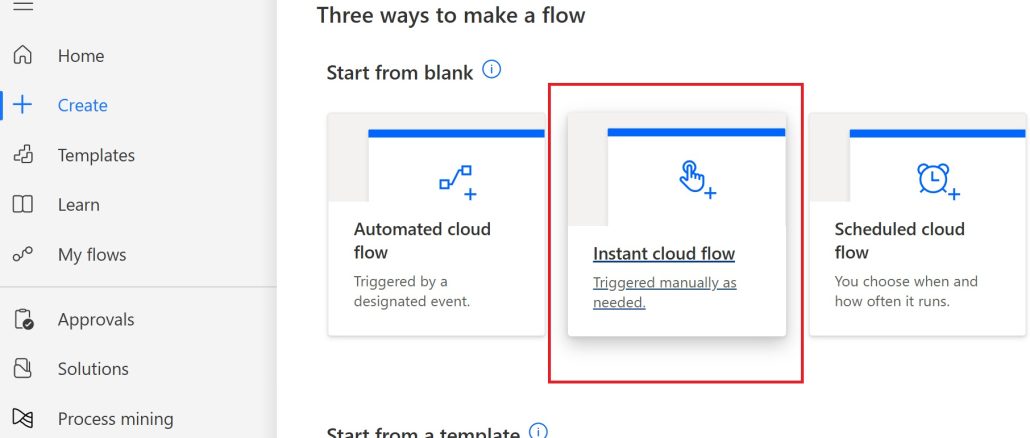Viewport: 1030px width, 438px height.
Task: Open the Templates puzzle icon
Action: click(x=23, y=155)
